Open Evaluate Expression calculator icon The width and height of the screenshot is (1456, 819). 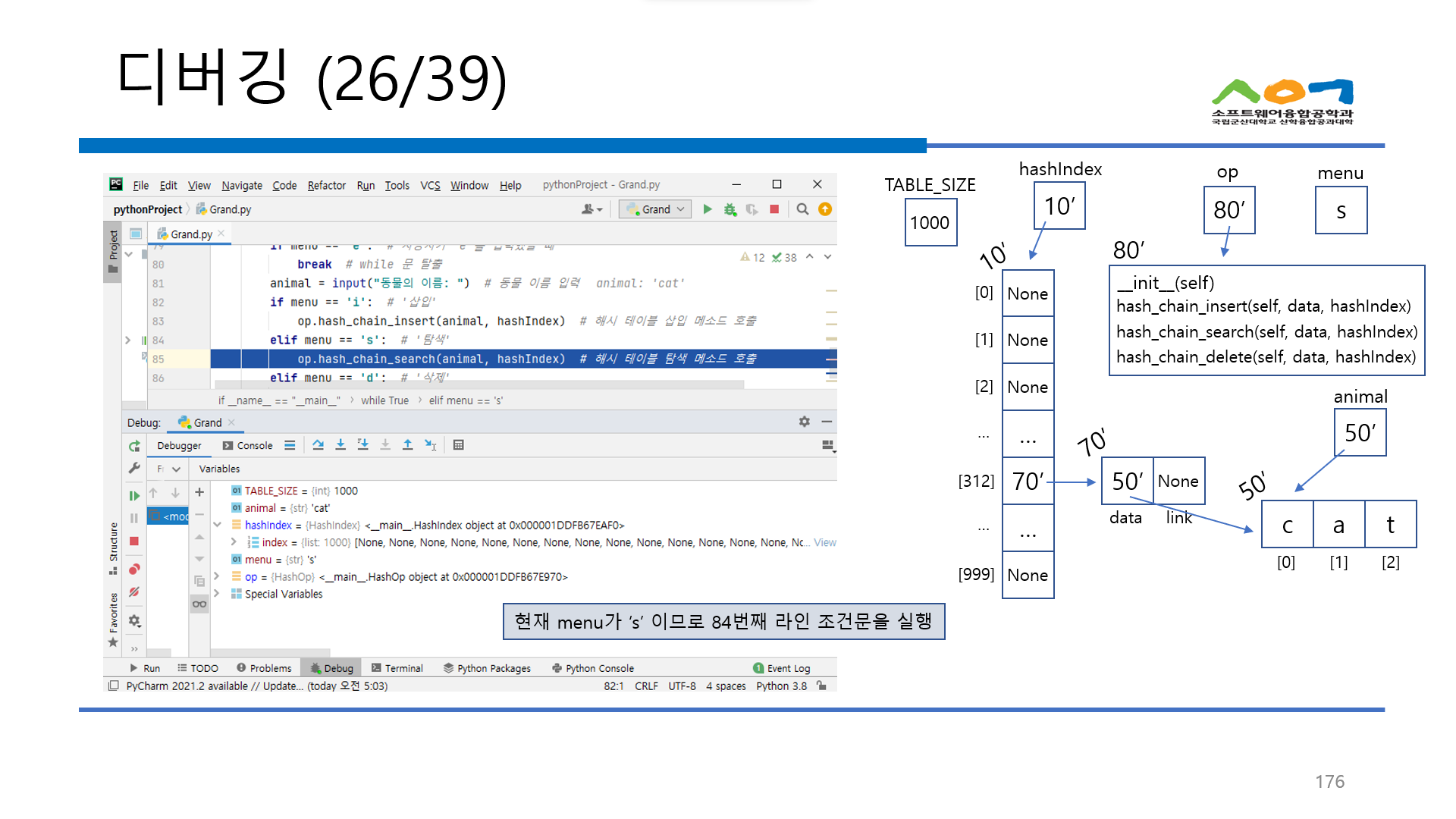pos(459,445)
